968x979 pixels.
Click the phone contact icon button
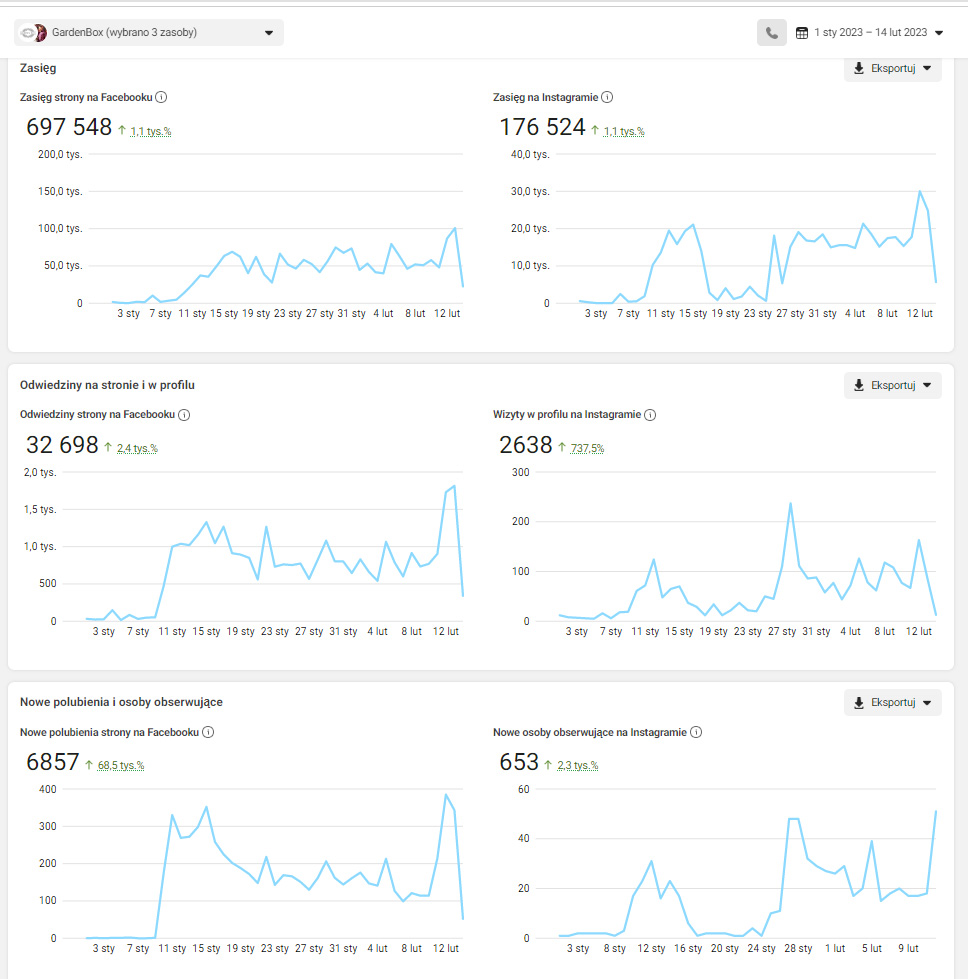772,32
